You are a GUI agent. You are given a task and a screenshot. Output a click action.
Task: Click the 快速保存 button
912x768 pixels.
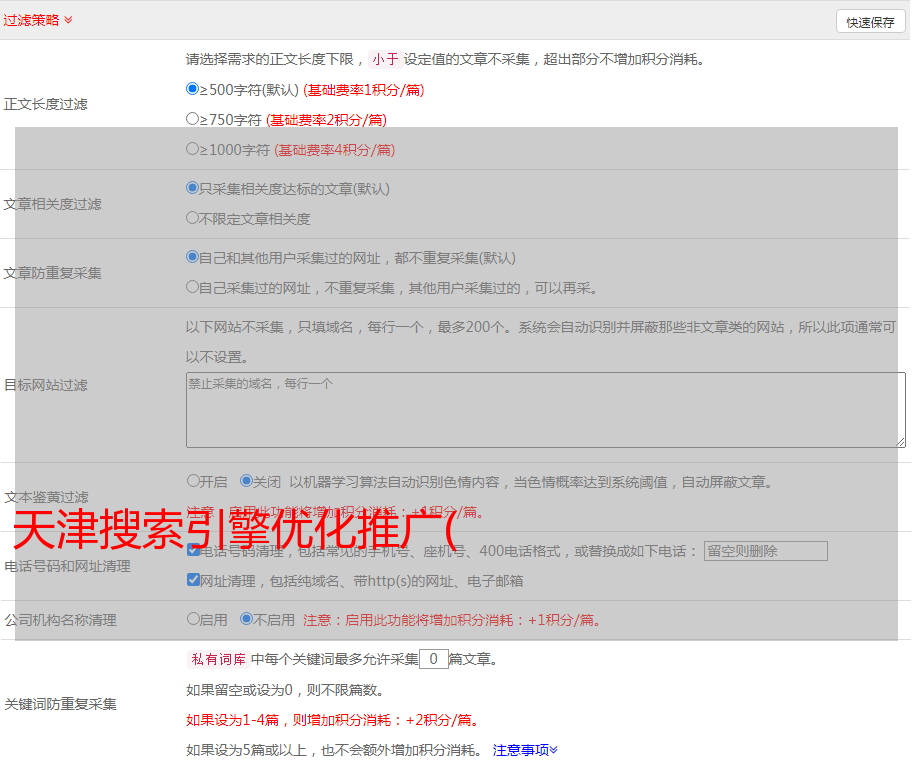870,22
